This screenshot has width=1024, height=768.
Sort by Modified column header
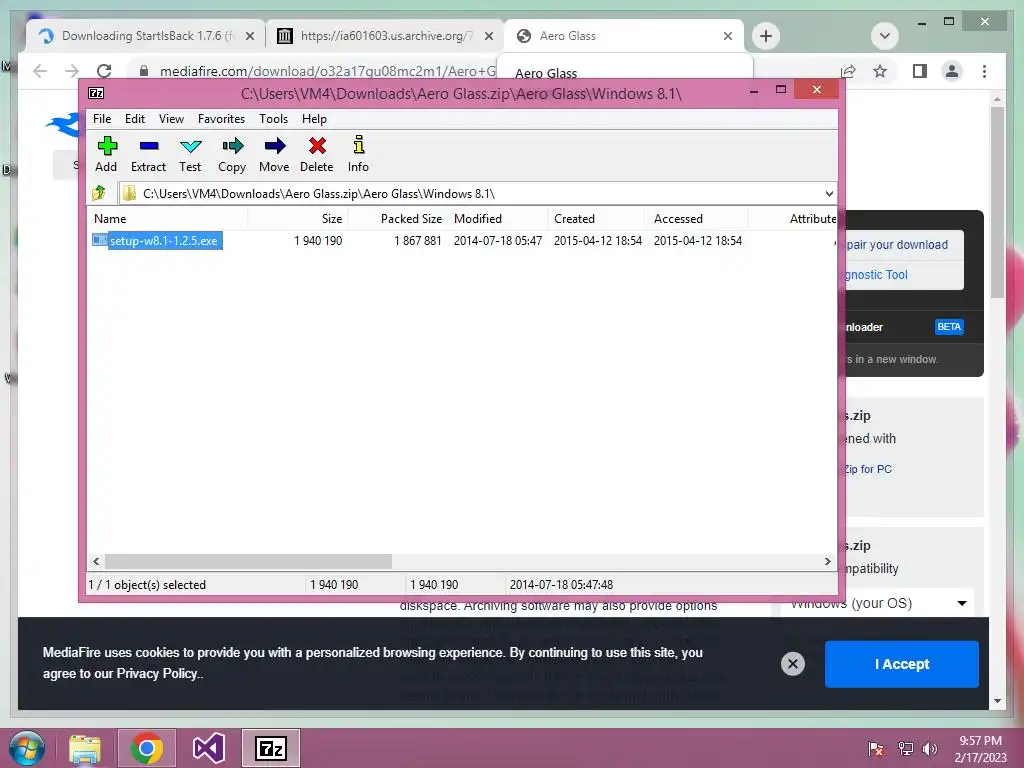click(x=498, y=219)
